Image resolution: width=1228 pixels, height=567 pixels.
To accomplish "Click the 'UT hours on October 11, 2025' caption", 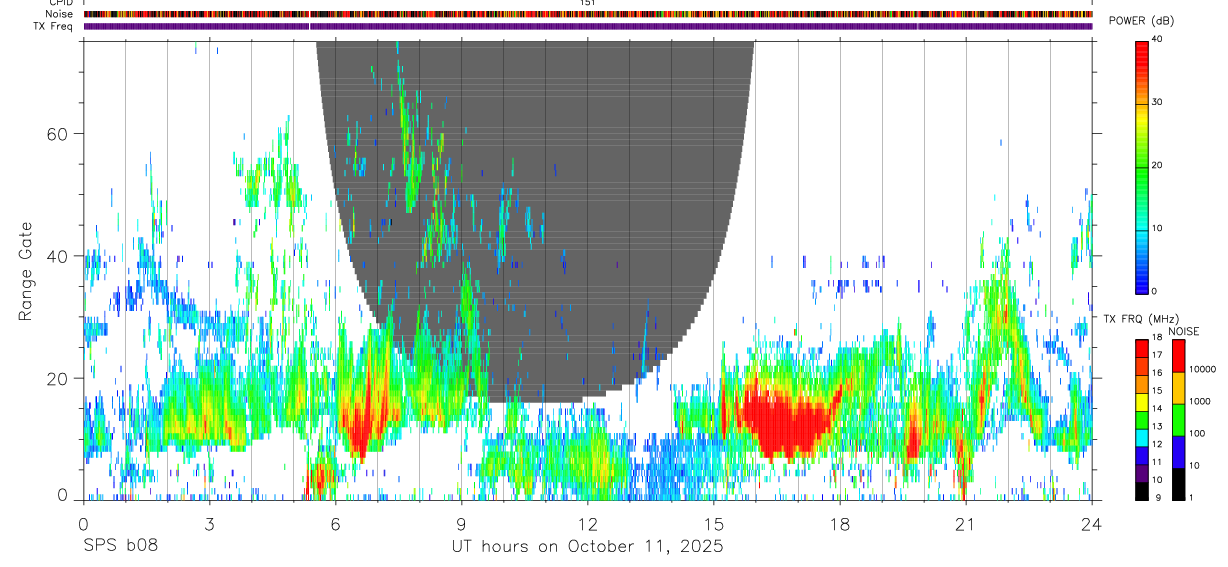I will (587, 546).
